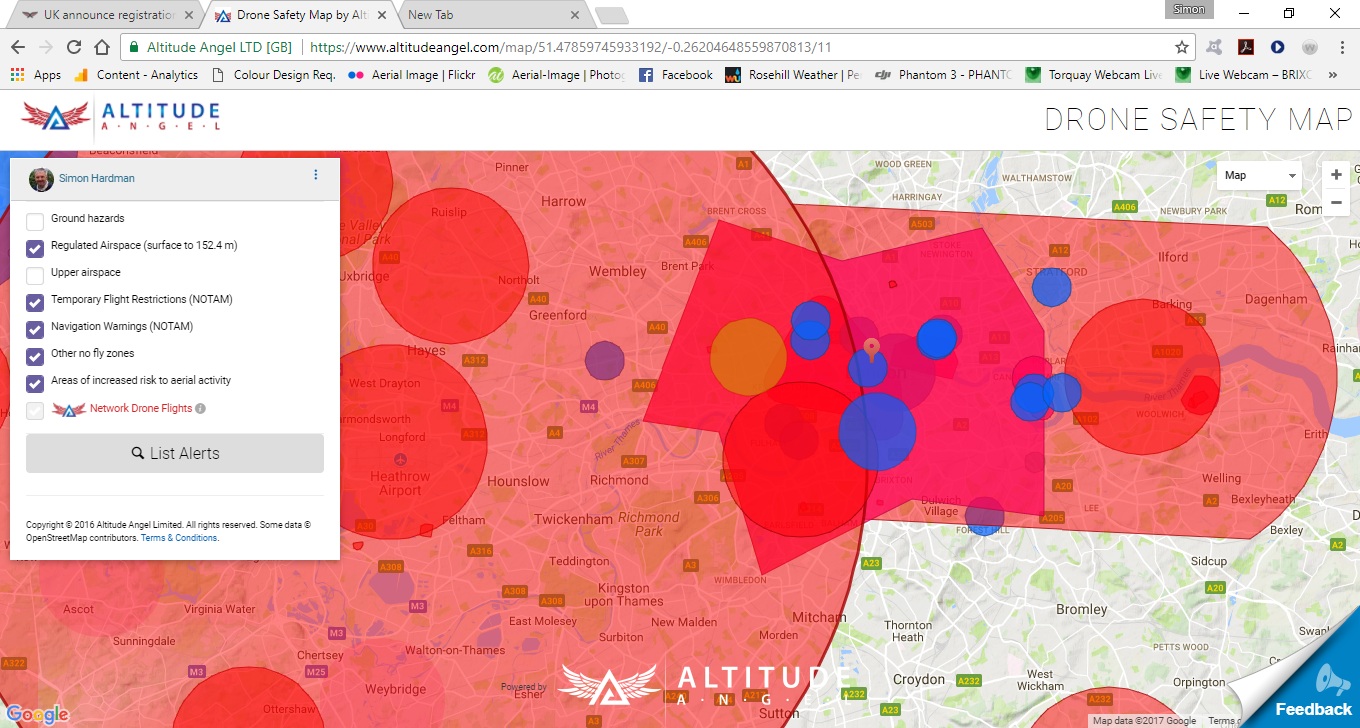Open the user panel three-dot options menu
Viewport: 1360px width, 728px height.
pyautogui.click(x=316, y=175)
